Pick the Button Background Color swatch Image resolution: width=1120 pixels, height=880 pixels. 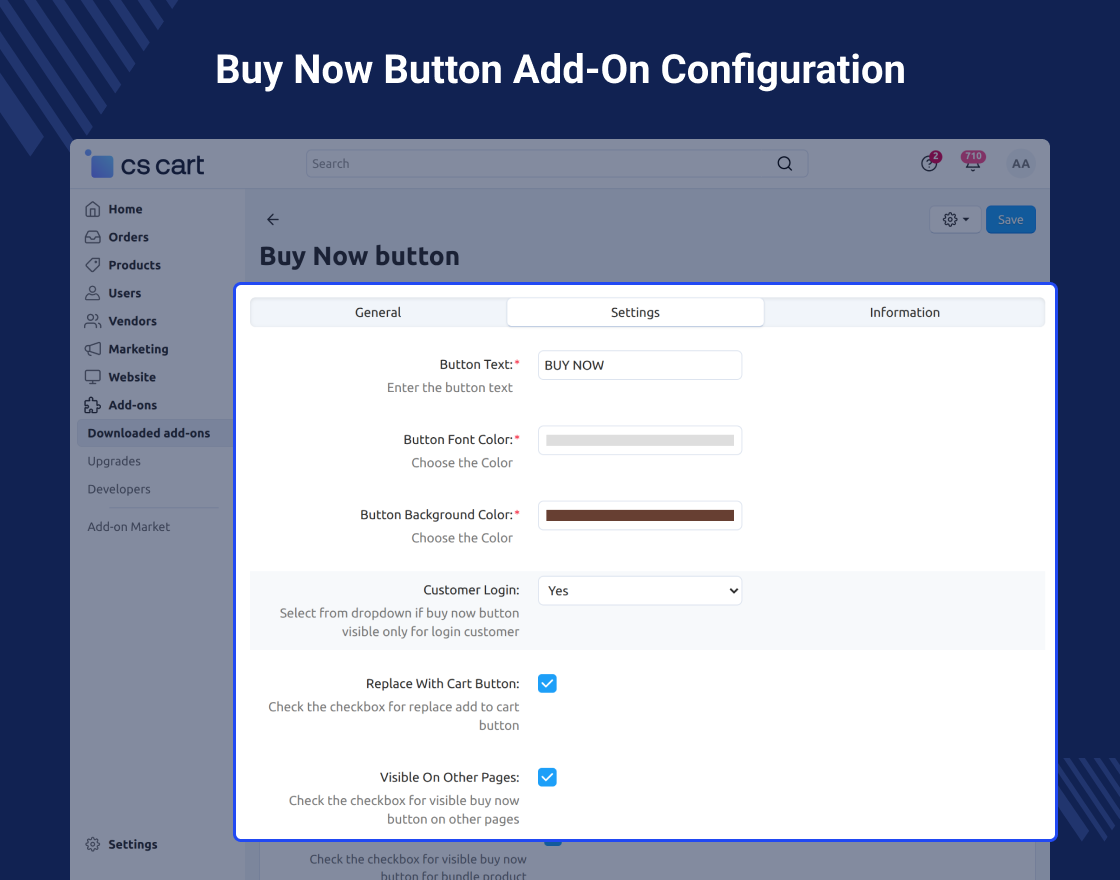[640, 516]
